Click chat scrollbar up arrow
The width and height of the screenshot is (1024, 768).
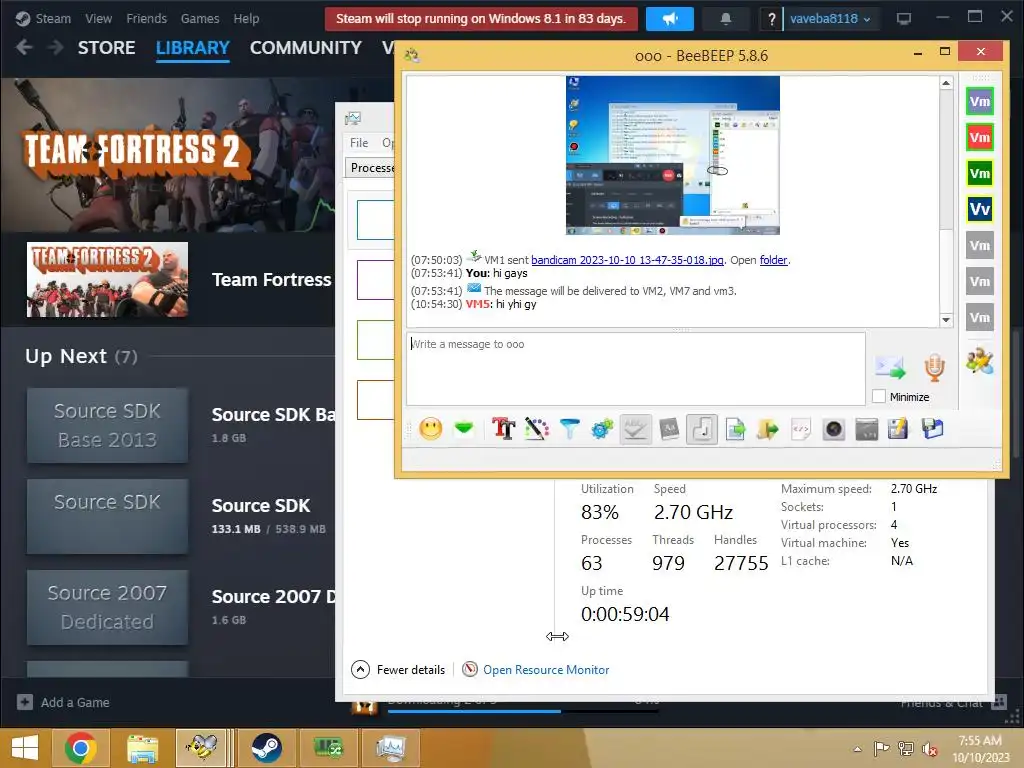pyautogui.click(x=946, y=83)
